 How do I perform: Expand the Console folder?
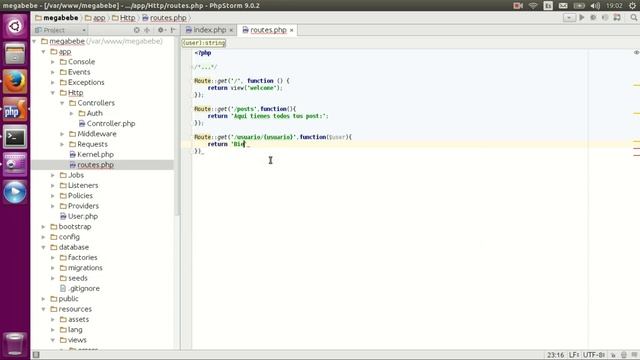coord(53,62)
